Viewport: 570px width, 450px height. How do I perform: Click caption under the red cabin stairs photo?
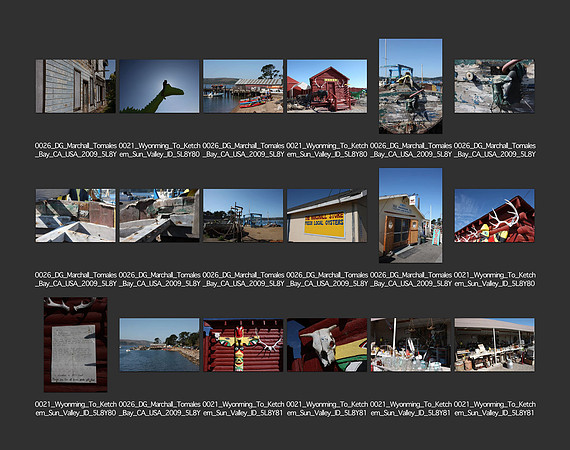click(327, 150)
